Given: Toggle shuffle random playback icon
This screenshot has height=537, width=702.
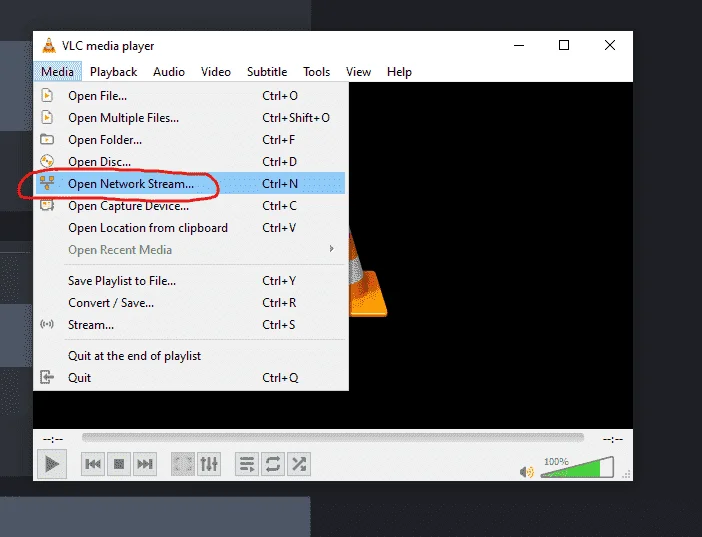Looking at the screenshot, I should point(299,464).
